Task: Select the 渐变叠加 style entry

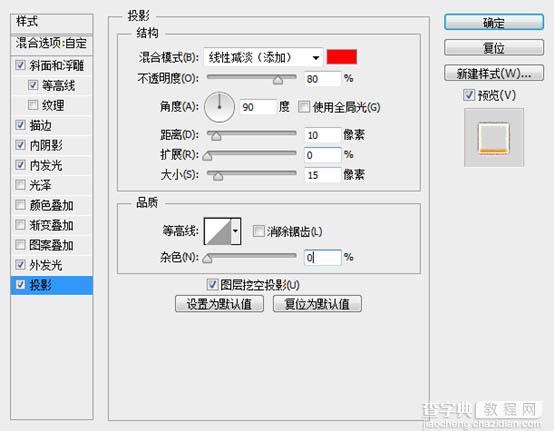Action: 51,225
